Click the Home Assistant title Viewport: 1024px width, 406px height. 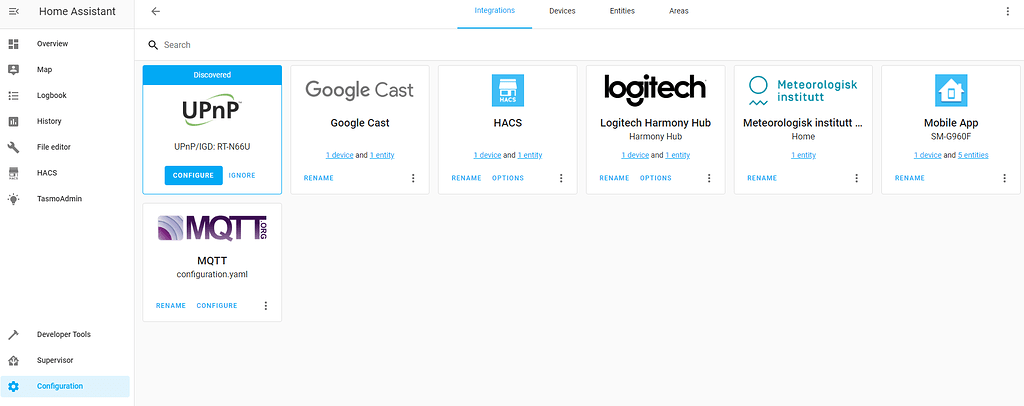click(77, 11)
